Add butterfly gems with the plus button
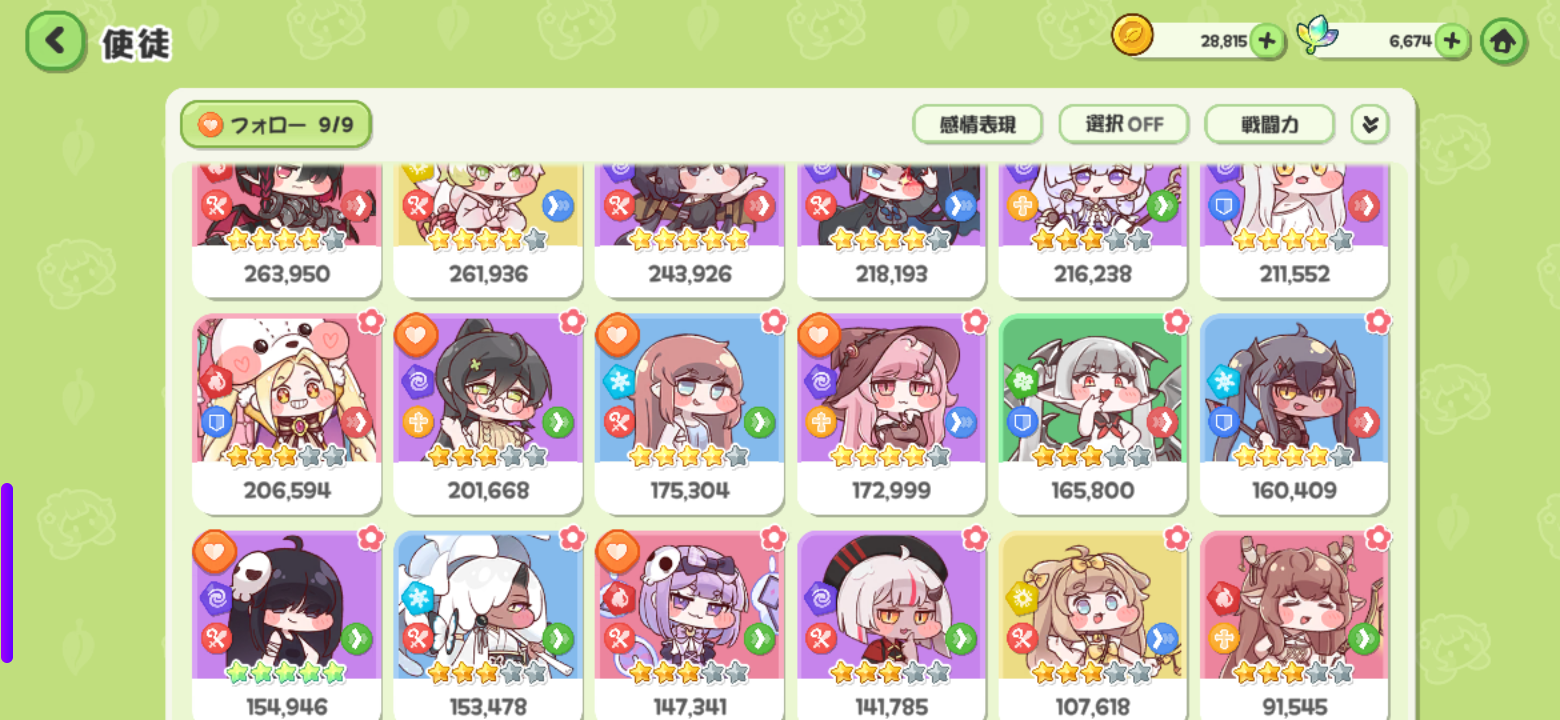This screenshot has width=1560, height=720. click(x=1452, y=41)
